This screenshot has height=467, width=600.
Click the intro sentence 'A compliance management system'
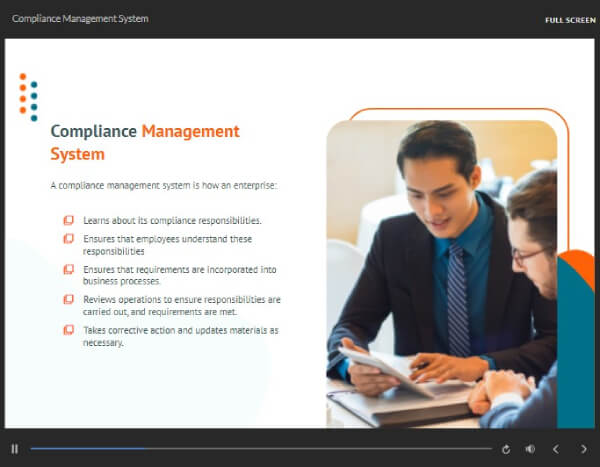(x=163, y=186)
